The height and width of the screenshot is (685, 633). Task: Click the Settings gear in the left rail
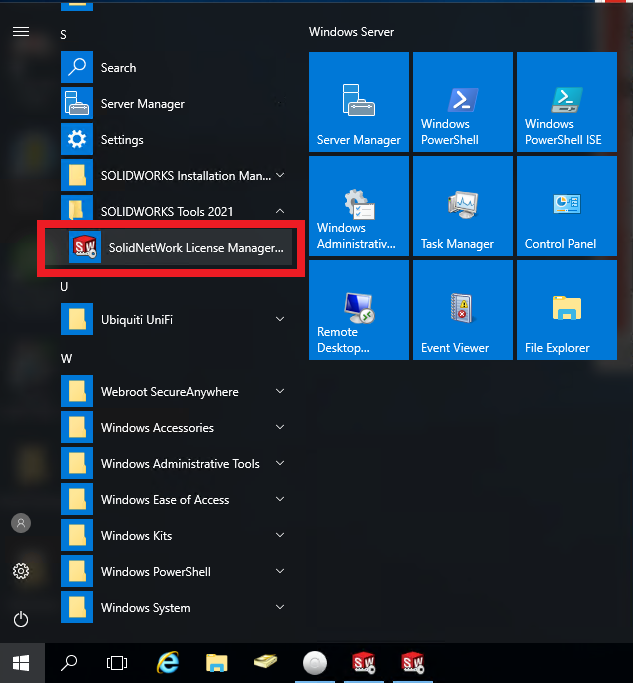[21, 571]
